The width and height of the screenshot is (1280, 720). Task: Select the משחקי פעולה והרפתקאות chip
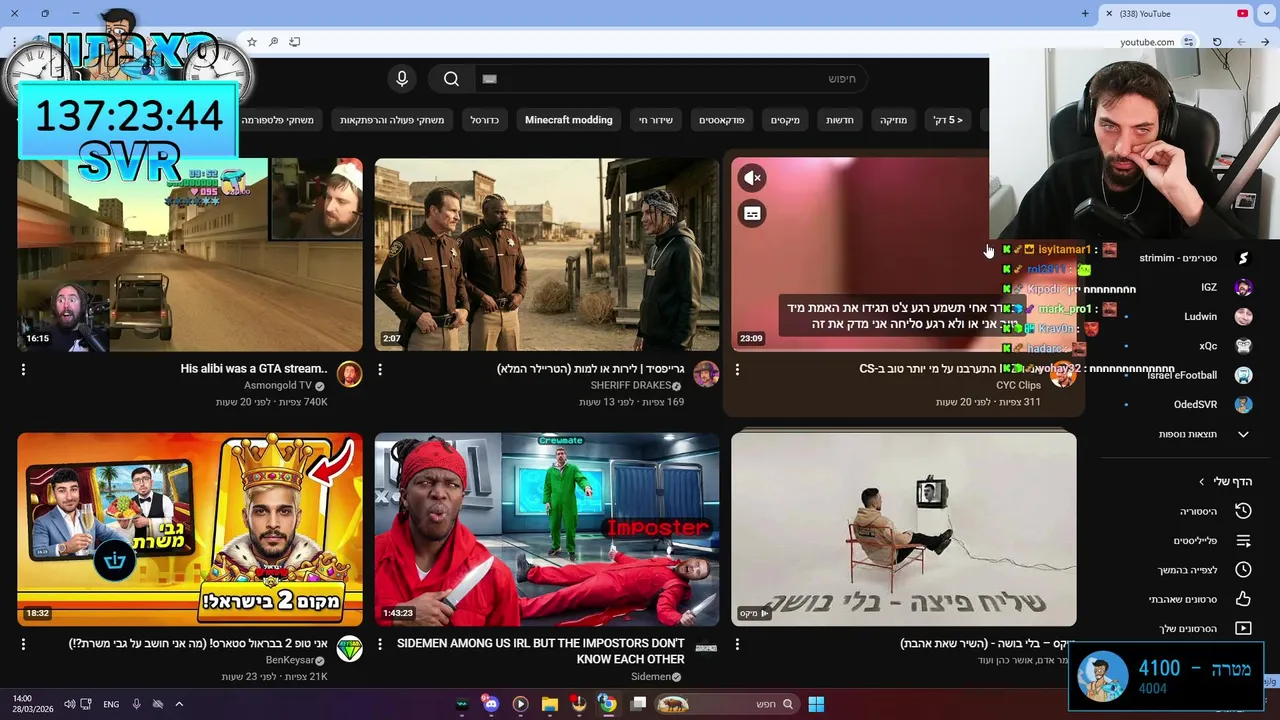392,120
